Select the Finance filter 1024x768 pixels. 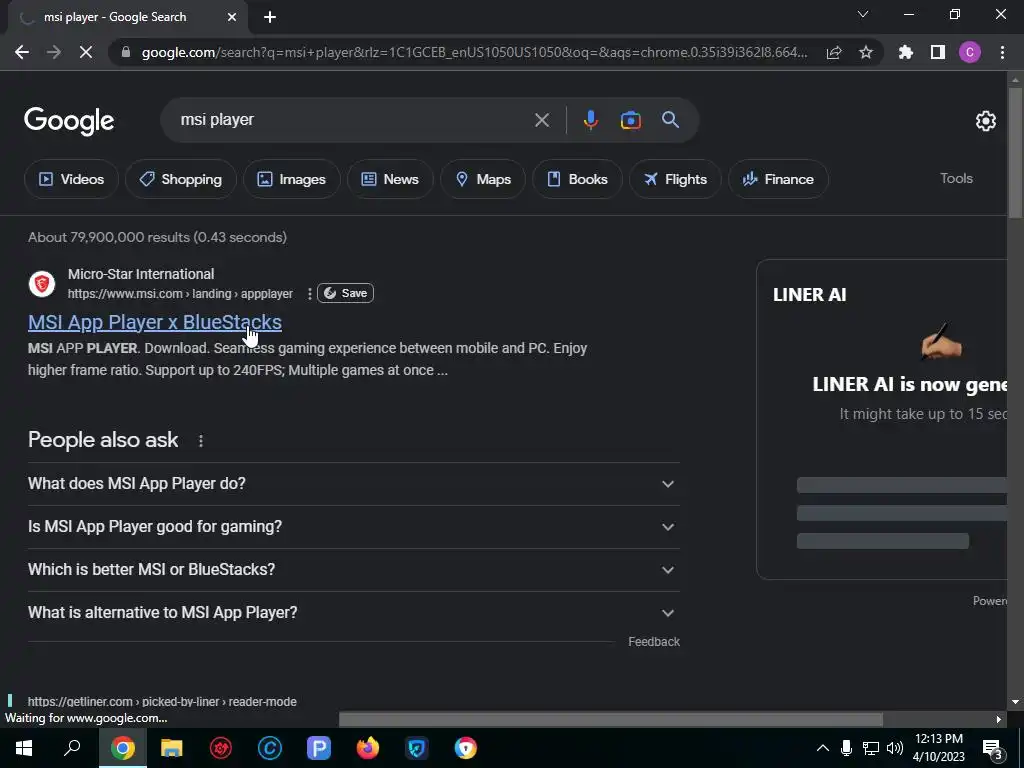(778, 179)
